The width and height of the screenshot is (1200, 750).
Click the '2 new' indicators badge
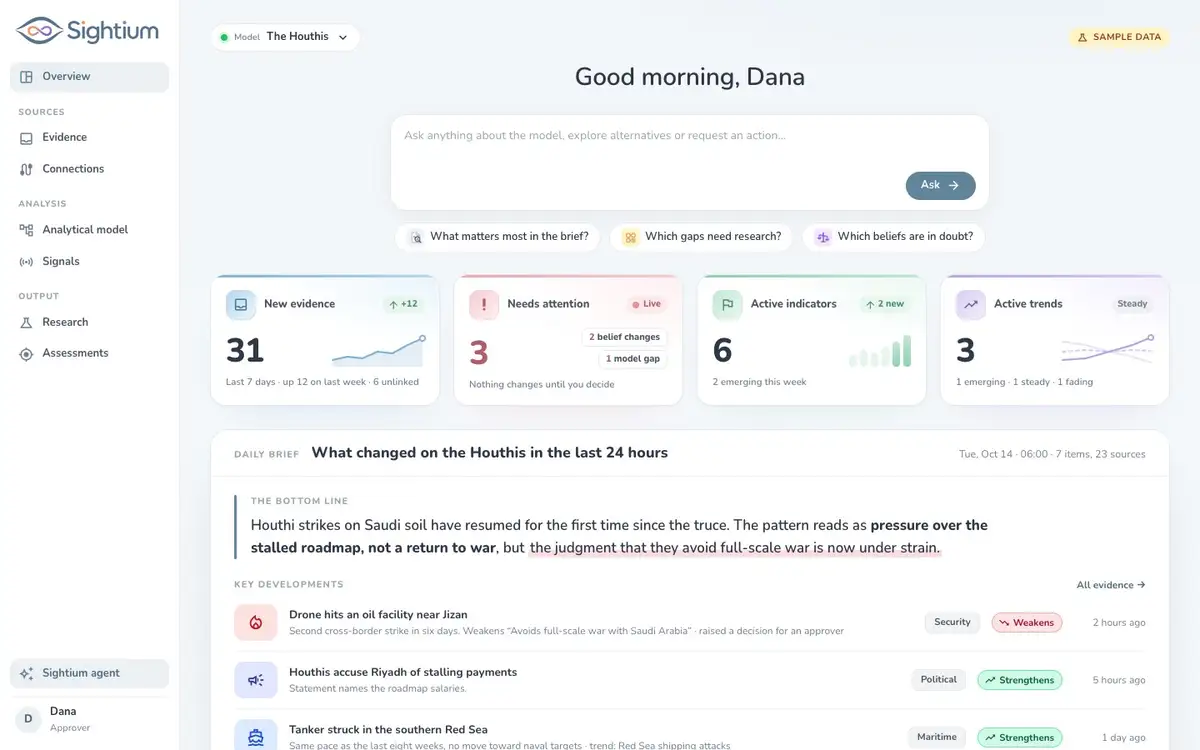(885, 304)
